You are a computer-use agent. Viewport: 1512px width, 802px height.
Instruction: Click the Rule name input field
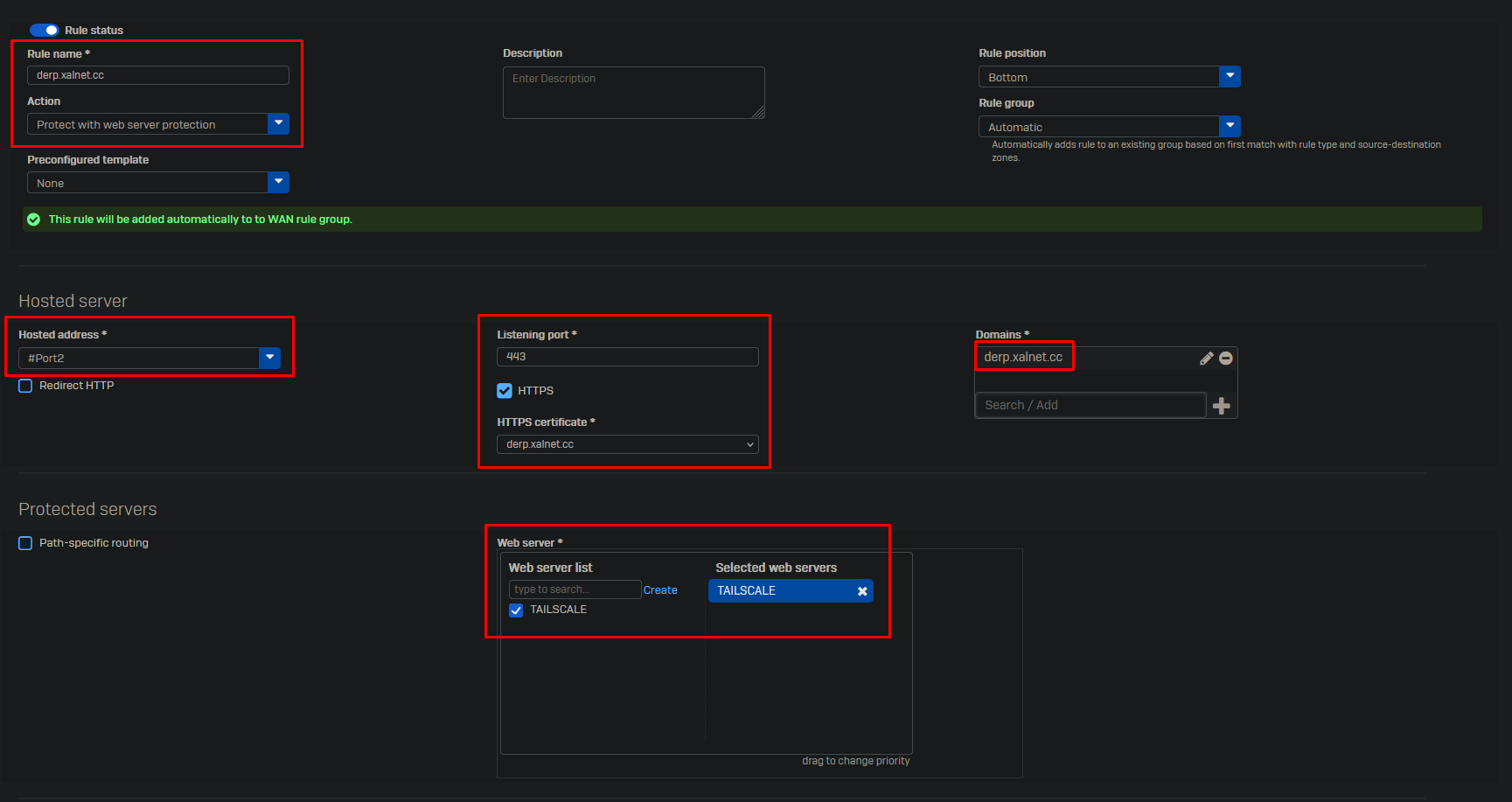(157, 75)
